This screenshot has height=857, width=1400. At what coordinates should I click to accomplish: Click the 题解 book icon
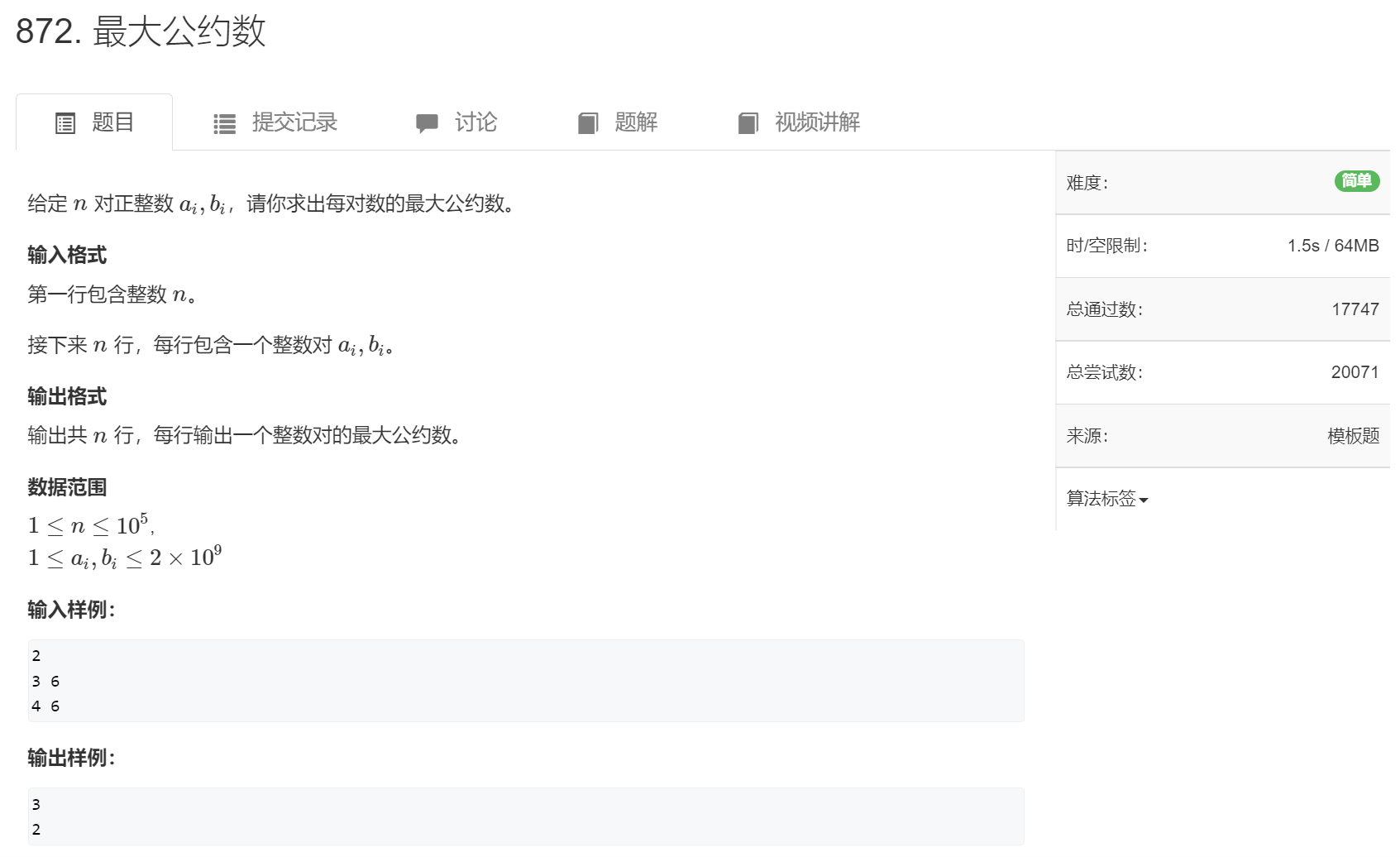(x=588, y=122)
